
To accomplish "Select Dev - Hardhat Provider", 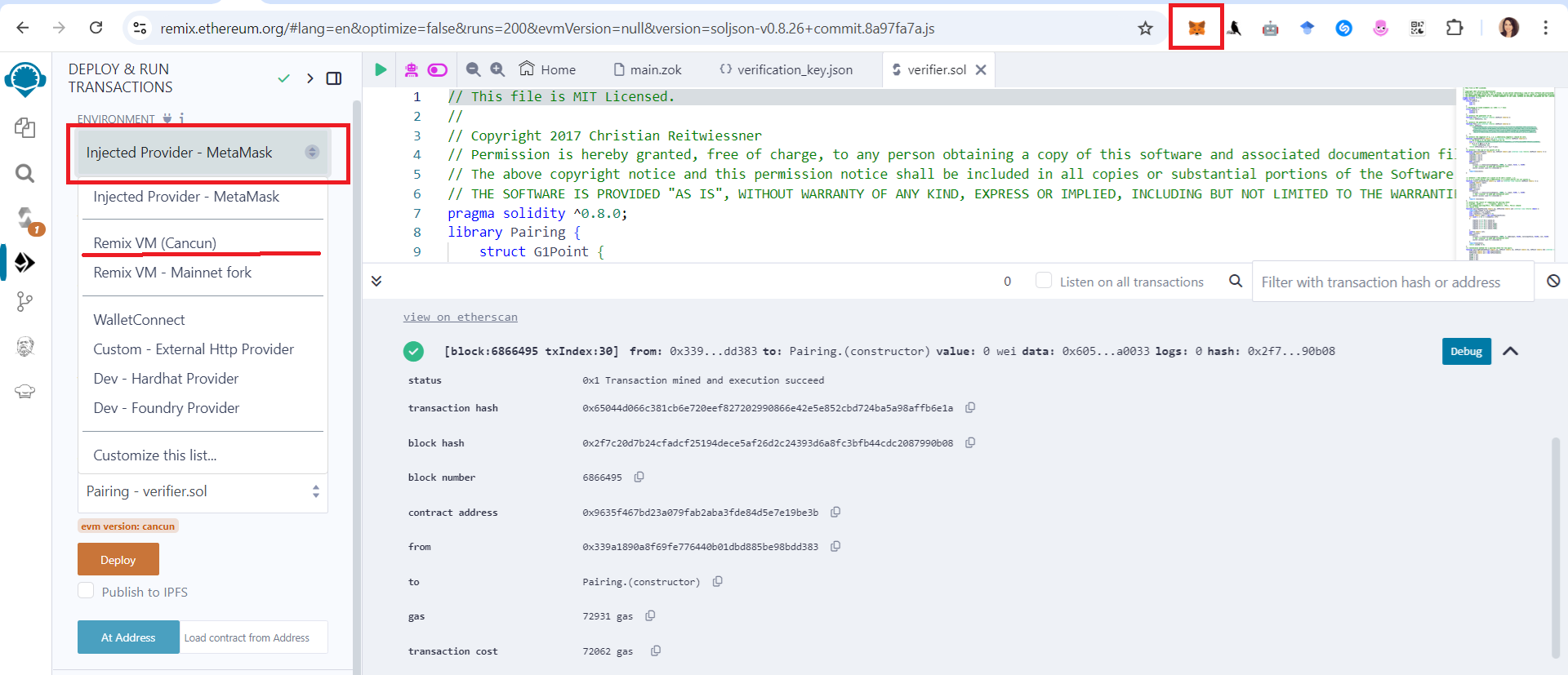I will [x=166, y=379].
